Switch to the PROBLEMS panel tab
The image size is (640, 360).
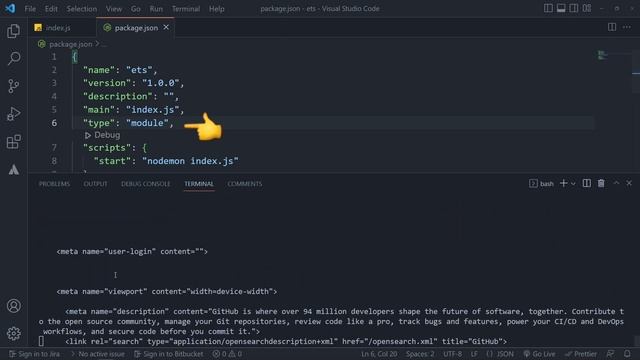pos(54,184)
